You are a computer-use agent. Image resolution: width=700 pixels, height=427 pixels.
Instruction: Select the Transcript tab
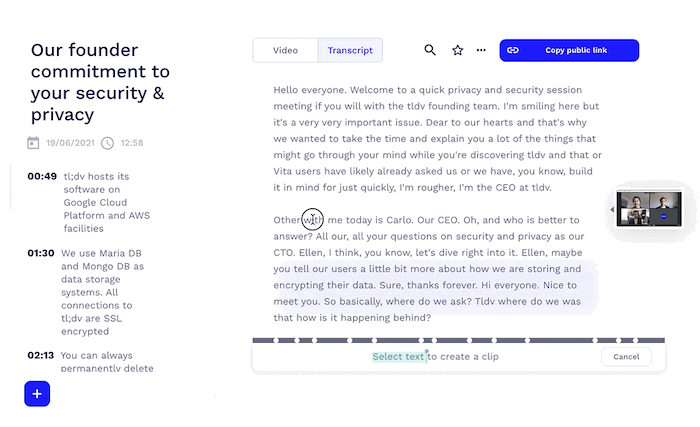(x=350, y=50)
